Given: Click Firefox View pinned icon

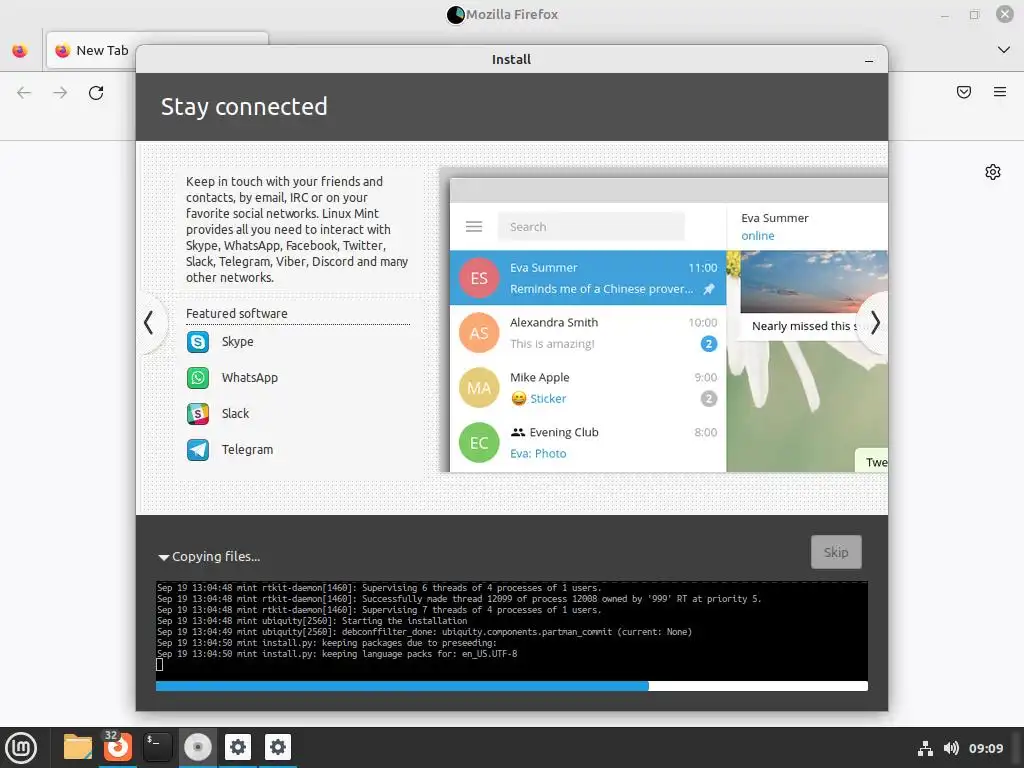Looking at the screenshot, I should point(20,50).
